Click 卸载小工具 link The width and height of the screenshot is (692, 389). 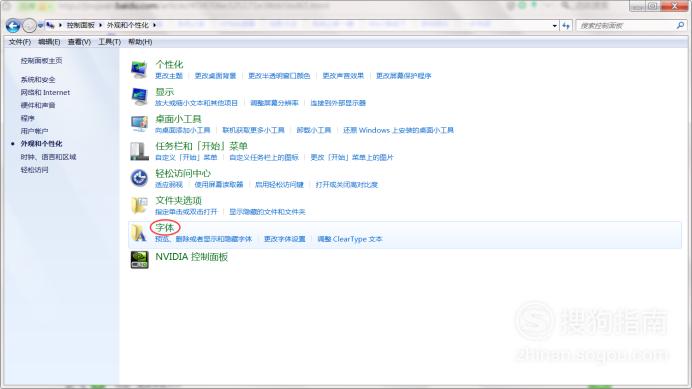point(314,130)
